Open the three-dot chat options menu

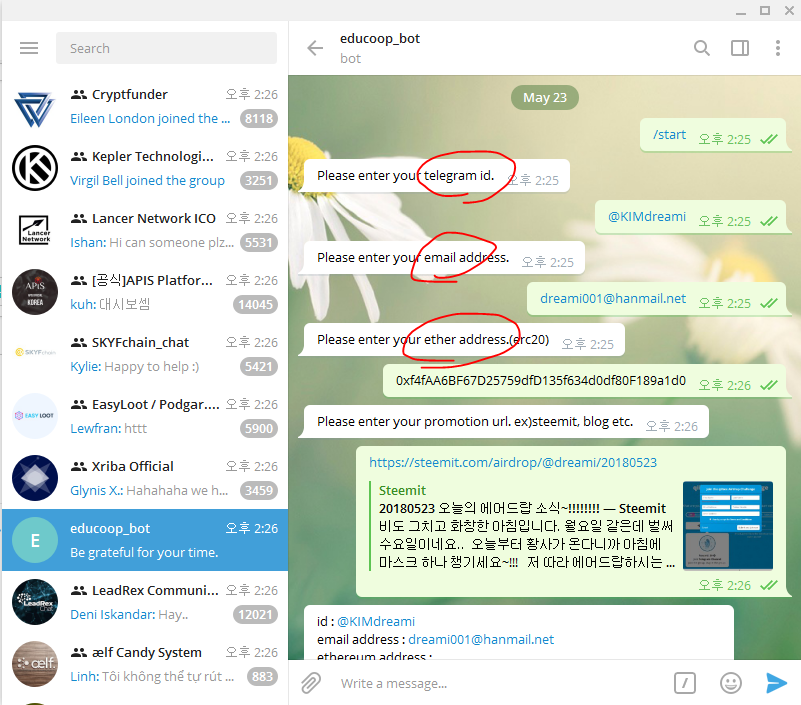tap(778, 48)
